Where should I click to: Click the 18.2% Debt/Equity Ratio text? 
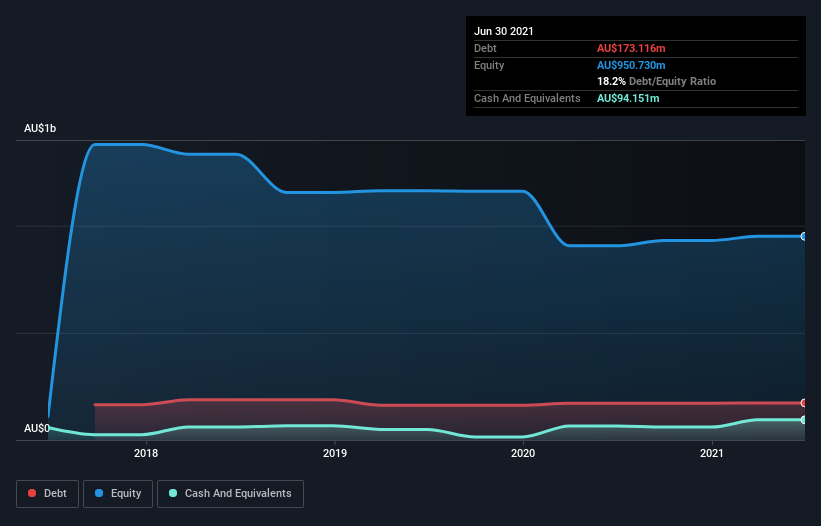point(657,82)
